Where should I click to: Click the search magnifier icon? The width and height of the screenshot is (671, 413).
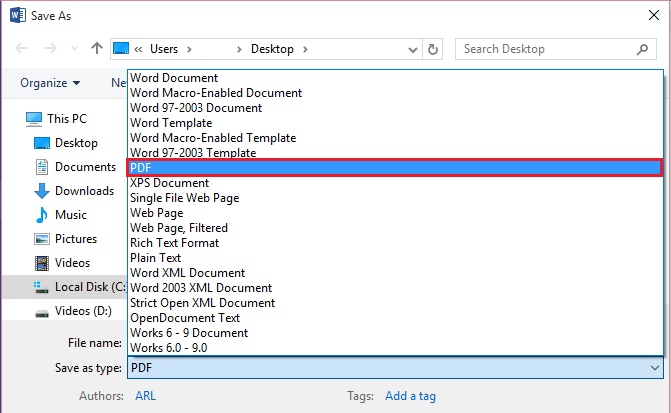(x=642, y=50)
